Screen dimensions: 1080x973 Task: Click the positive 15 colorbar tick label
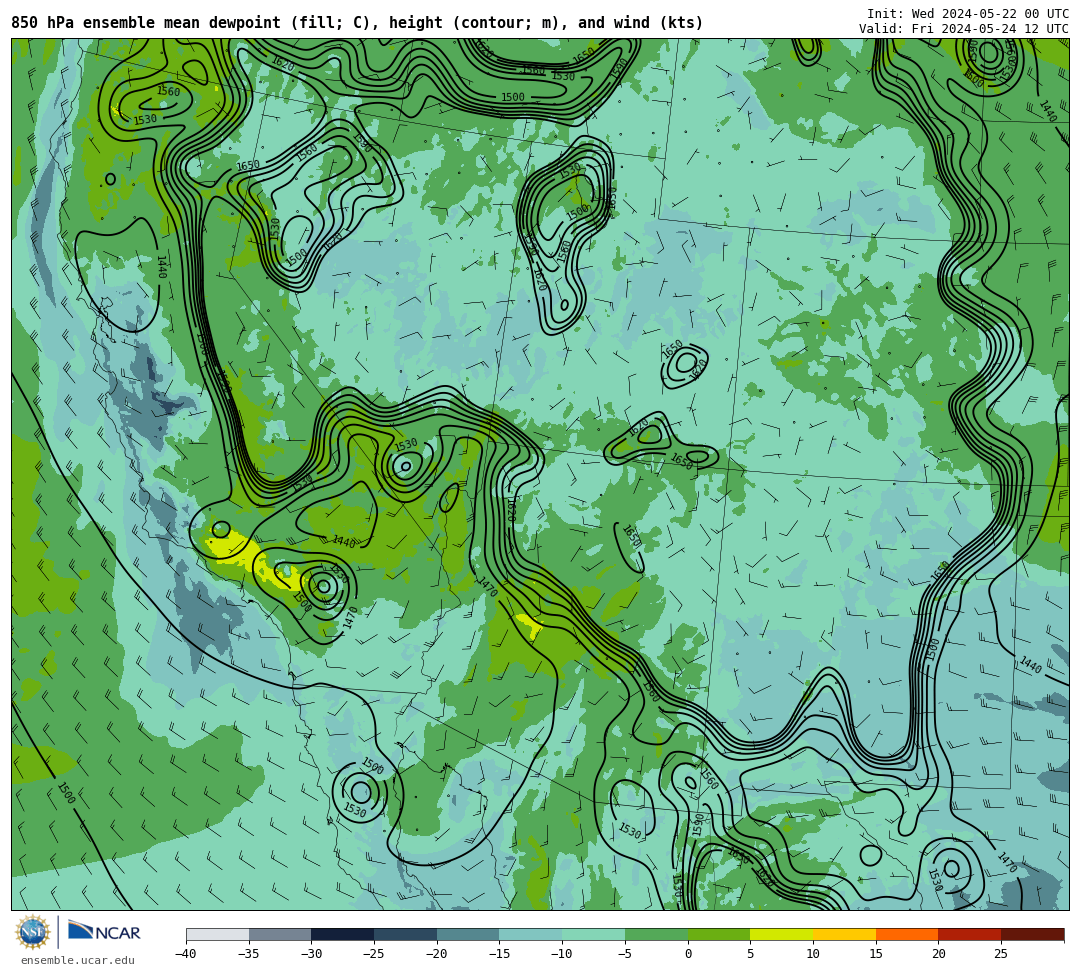(x=876, y=954)
